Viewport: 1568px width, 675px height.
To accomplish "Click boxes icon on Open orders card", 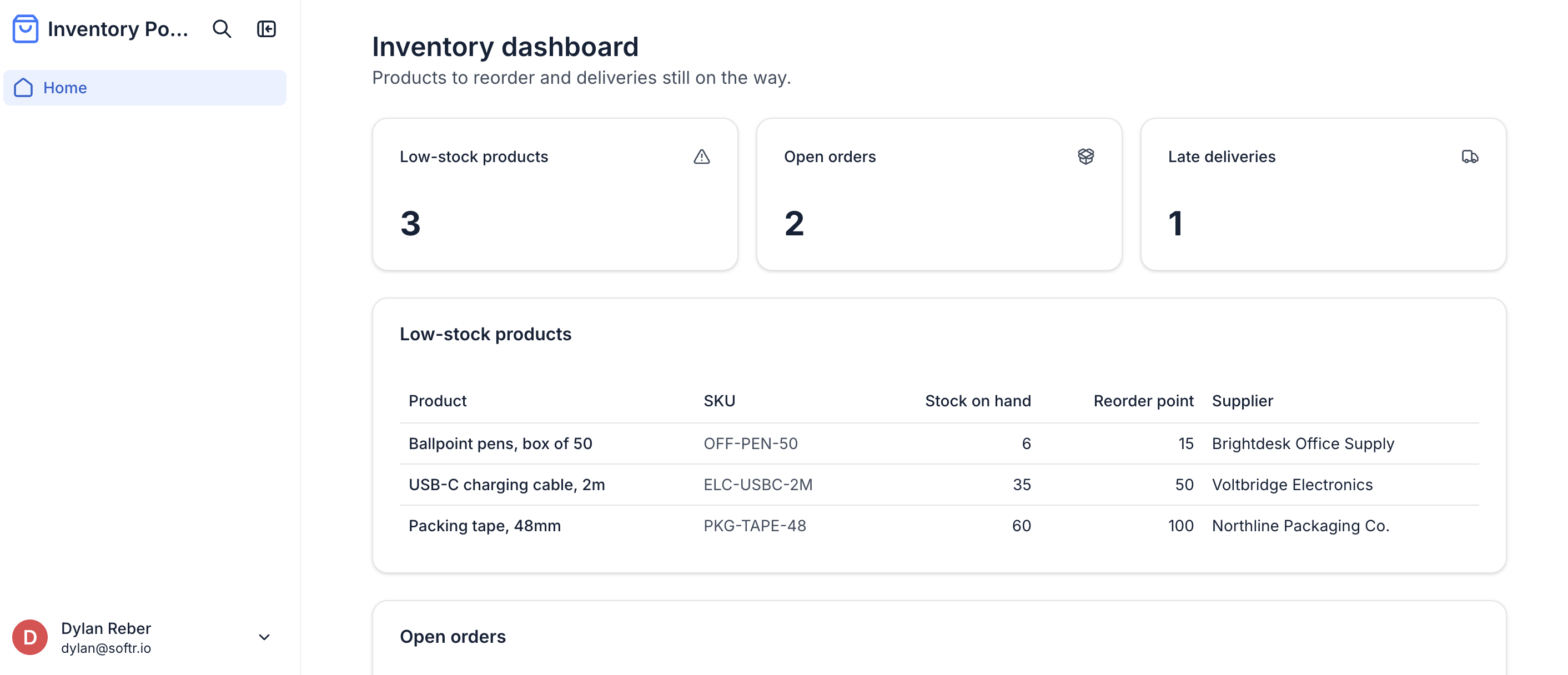I will pyautogui.click(x=1085, y=157).
